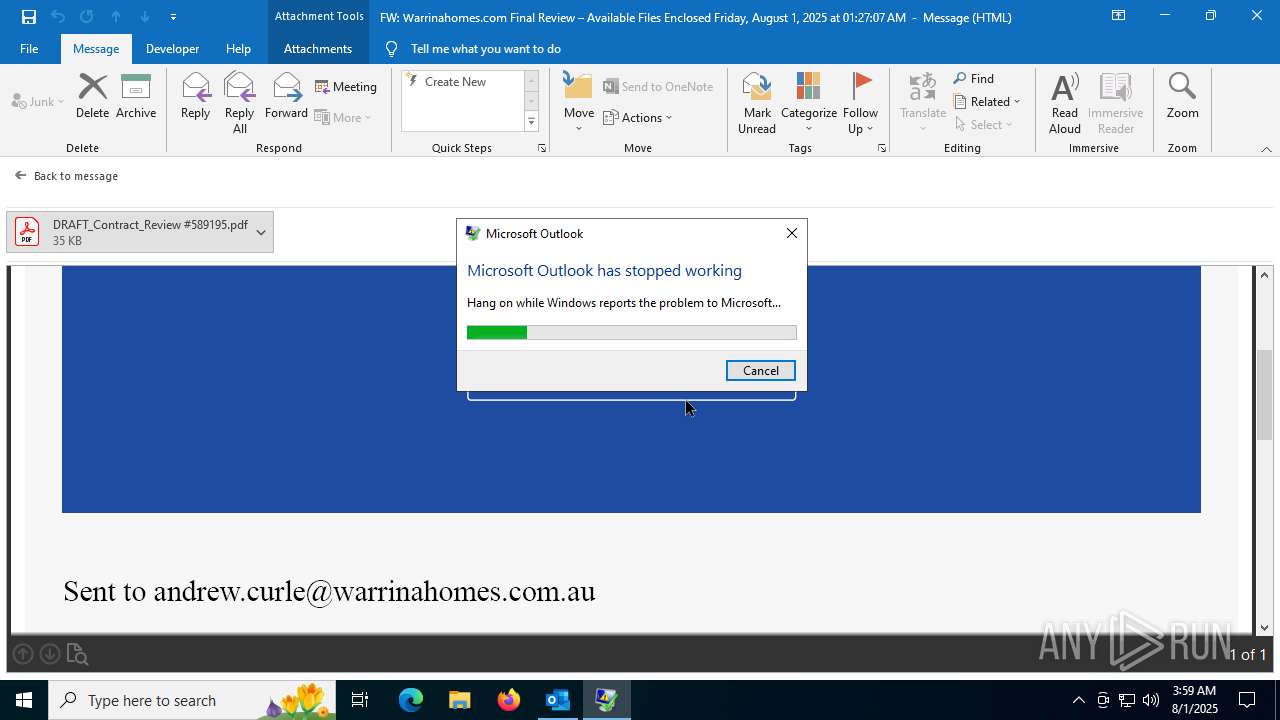1280x720 pixels.
Task: Open the Categorize color menu
Action: 809,103
